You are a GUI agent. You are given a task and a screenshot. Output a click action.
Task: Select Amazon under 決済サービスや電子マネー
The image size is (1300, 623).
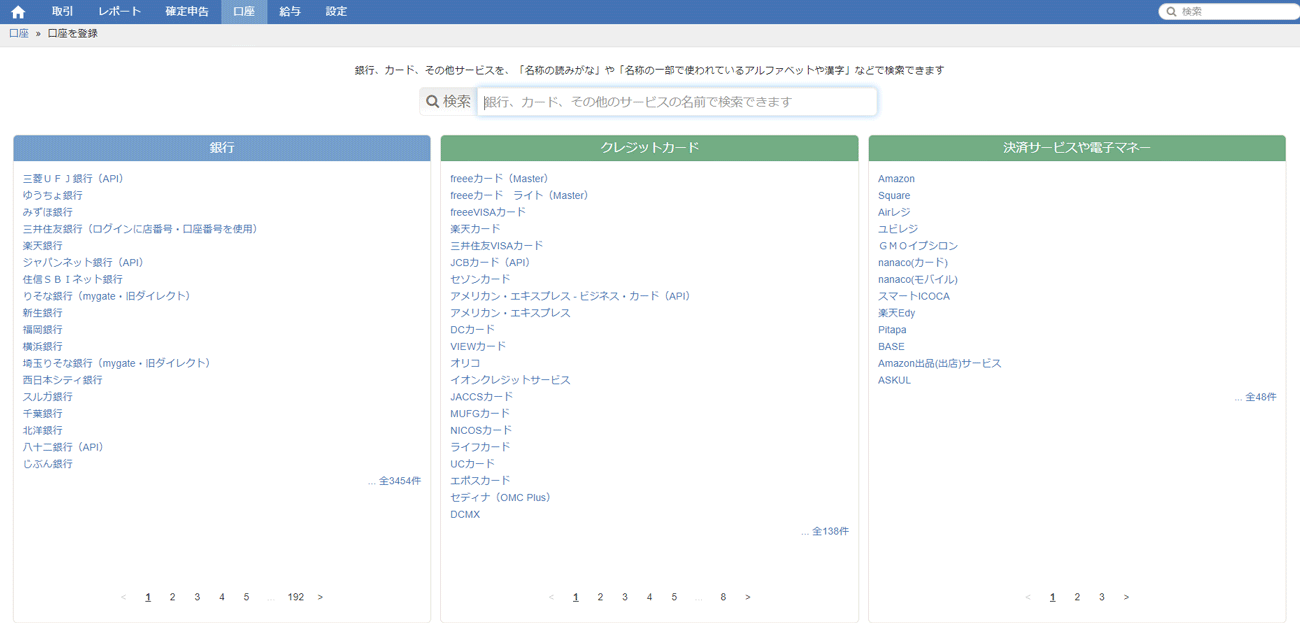(894, 178)
